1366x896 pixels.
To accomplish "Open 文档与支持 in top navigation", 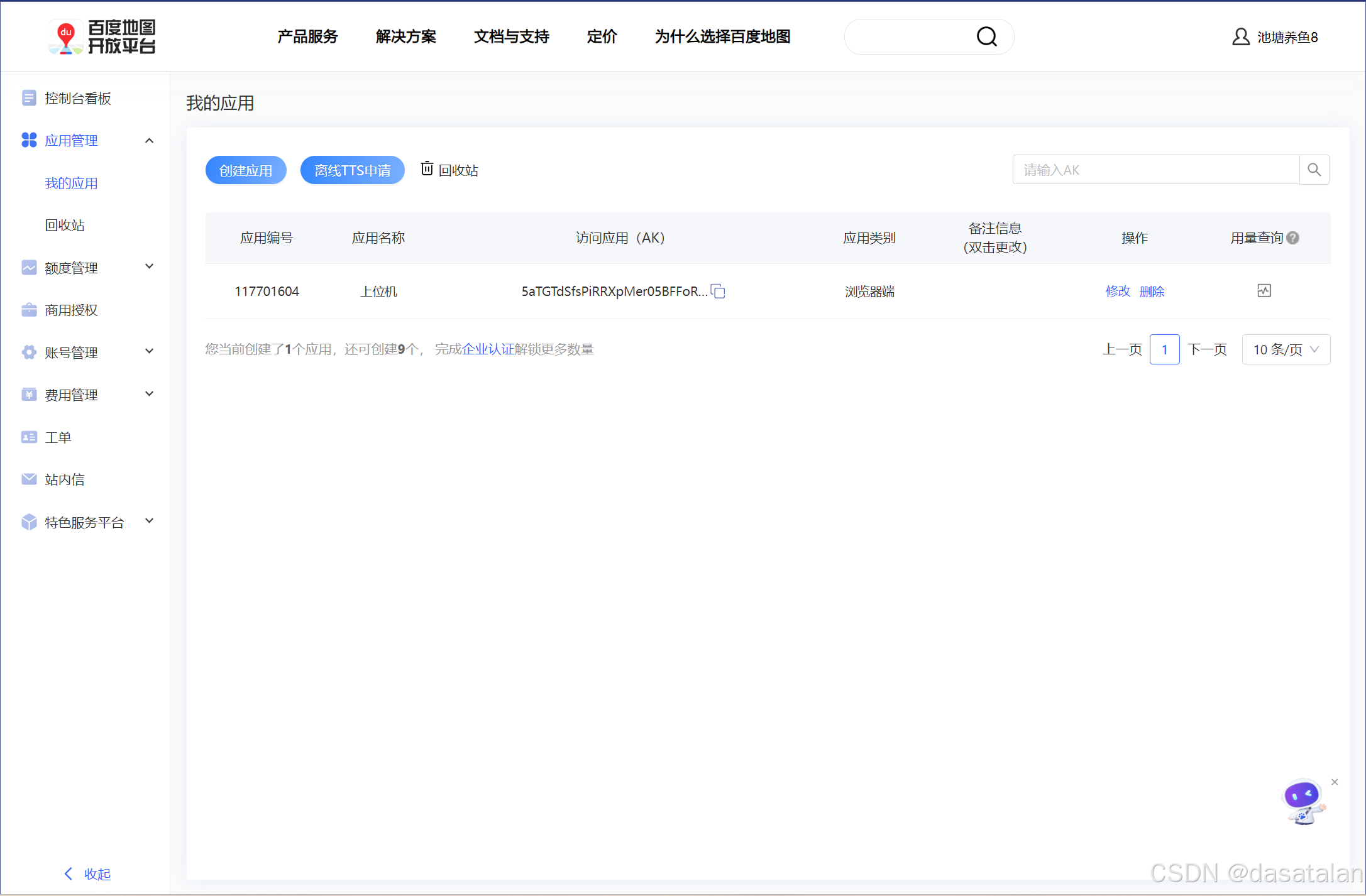I will [511, 36].
